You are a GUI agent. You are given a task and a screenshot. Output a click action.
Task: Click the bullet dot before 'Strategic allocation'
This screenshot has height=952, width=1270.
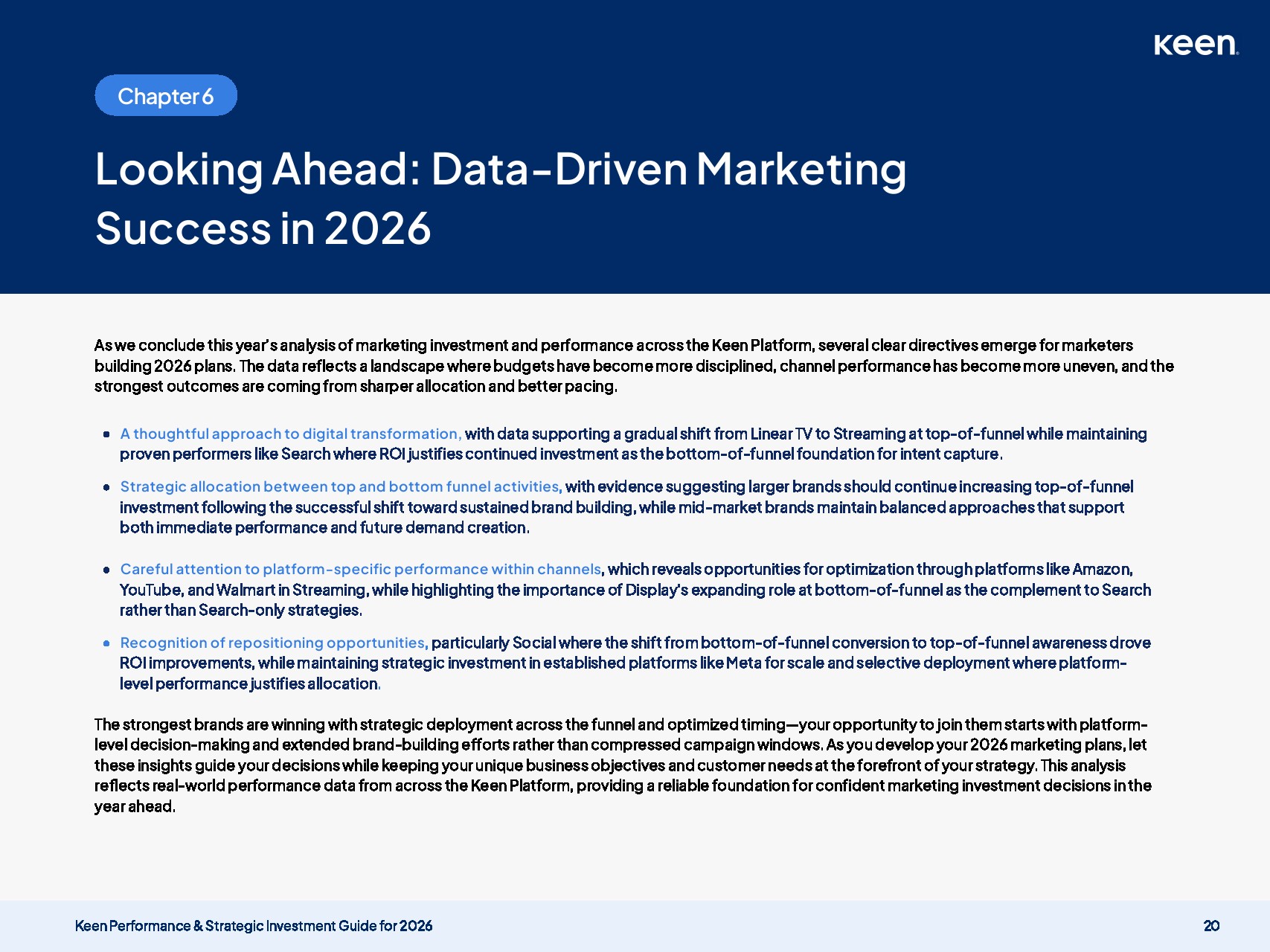(x=106, y=487)
